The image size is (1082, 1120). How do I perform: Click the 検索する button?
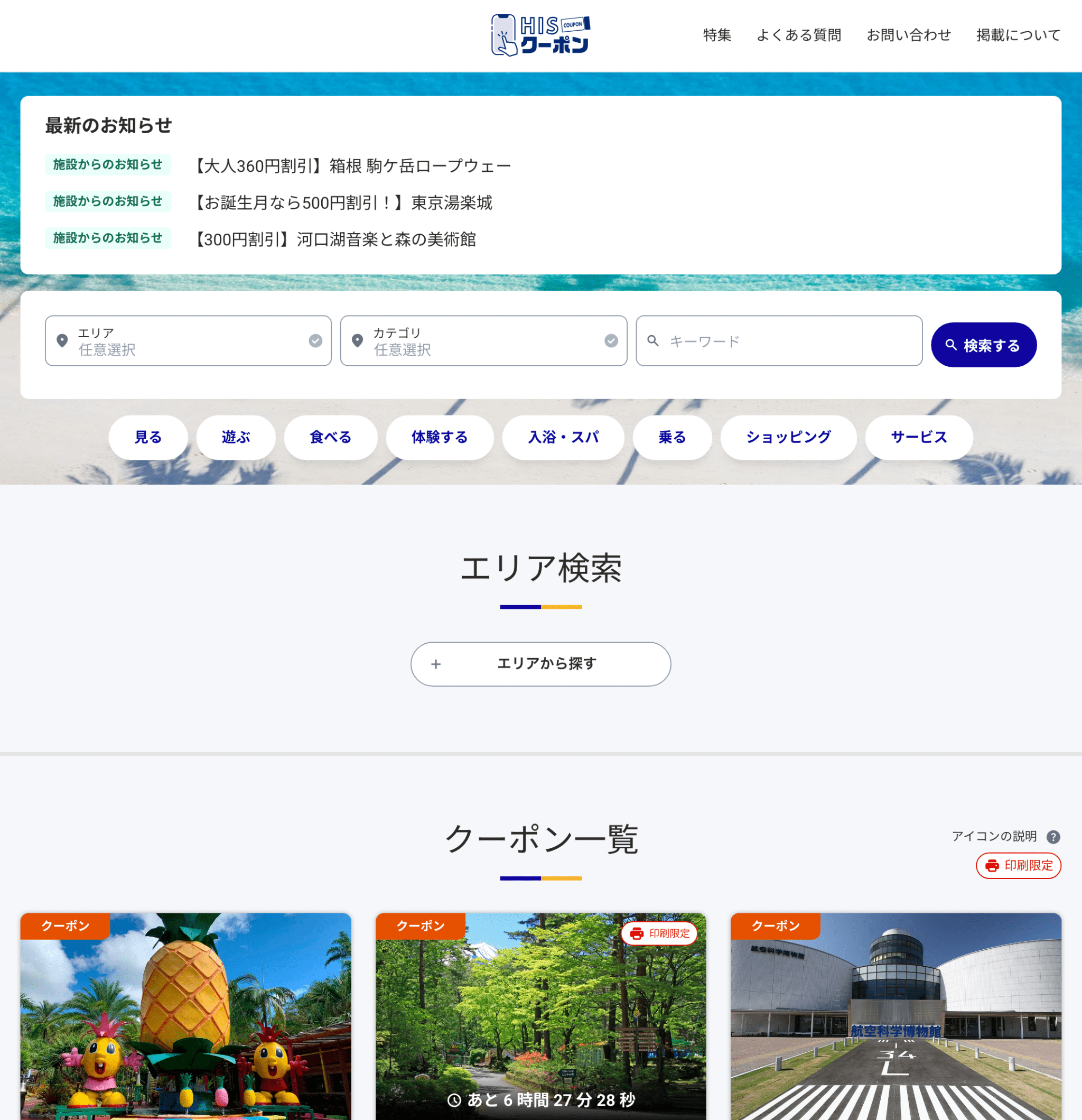pyautogui.click(x=983, y=345)
